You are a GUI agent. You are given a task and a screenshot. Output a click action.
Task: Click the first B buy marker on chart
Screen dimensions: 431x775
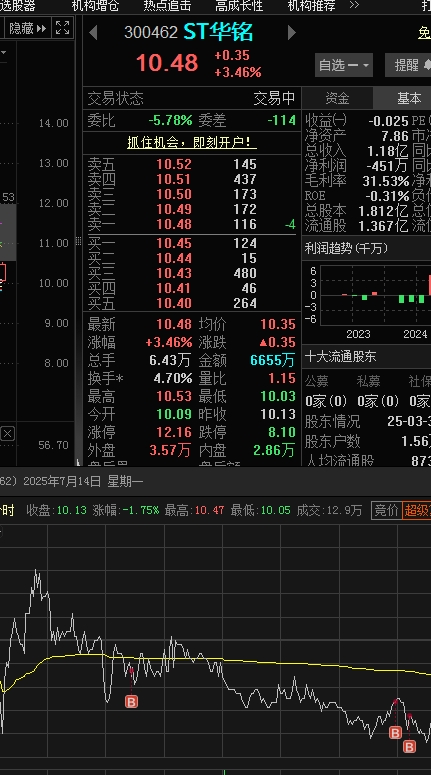(131, 701)
